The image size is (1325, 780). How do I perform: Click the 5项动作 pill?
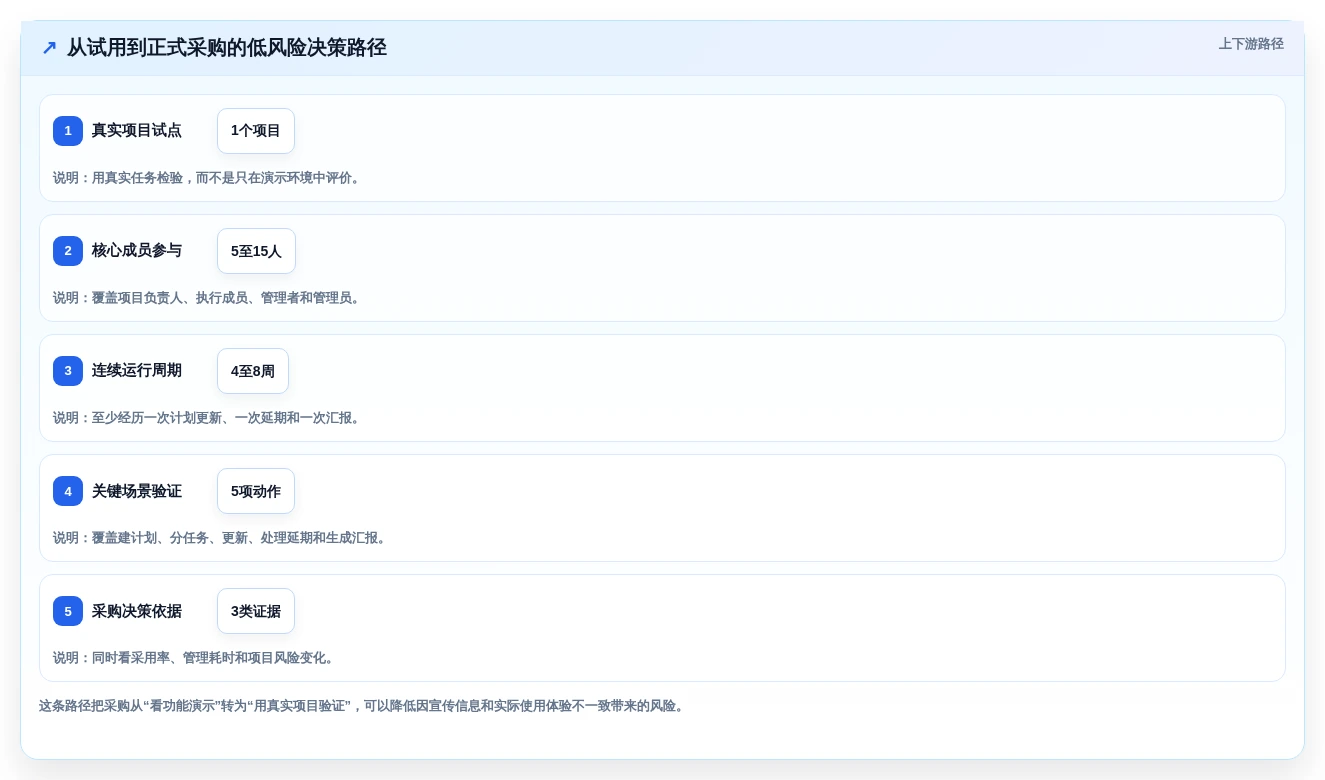tap(256, 491)
